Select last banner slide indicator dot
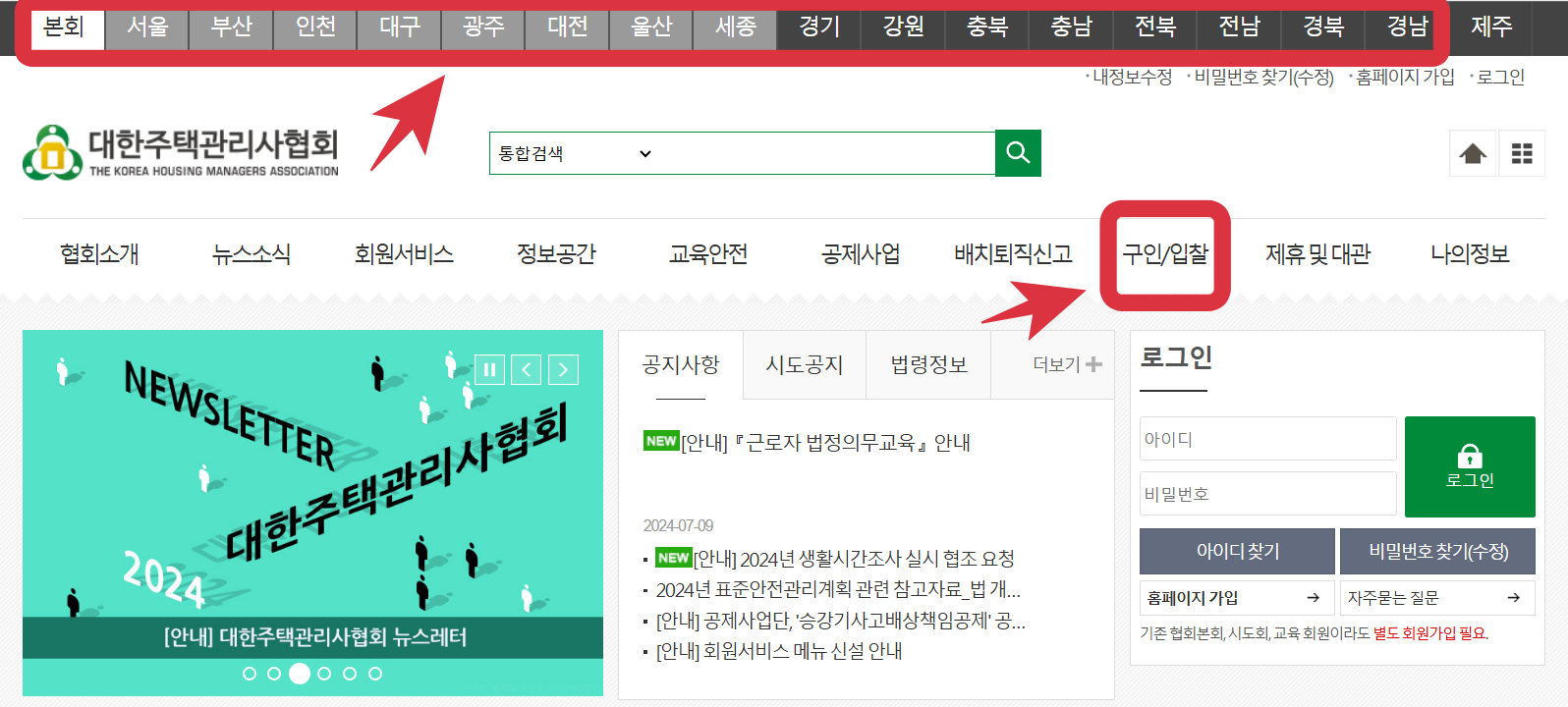This screenshot has width=1568, height=707. 375,674
